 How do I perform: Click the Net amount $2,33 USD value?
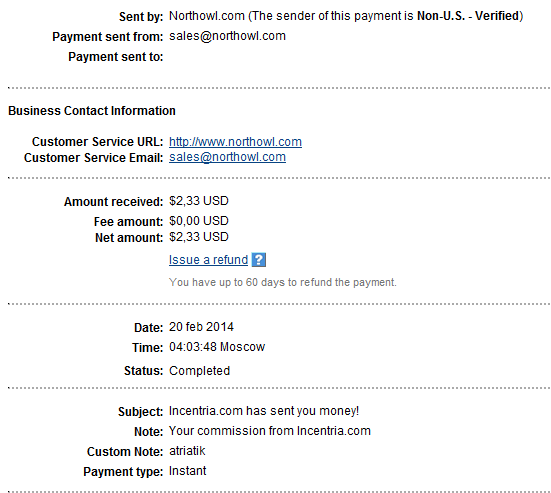click(x=199, y=237)
